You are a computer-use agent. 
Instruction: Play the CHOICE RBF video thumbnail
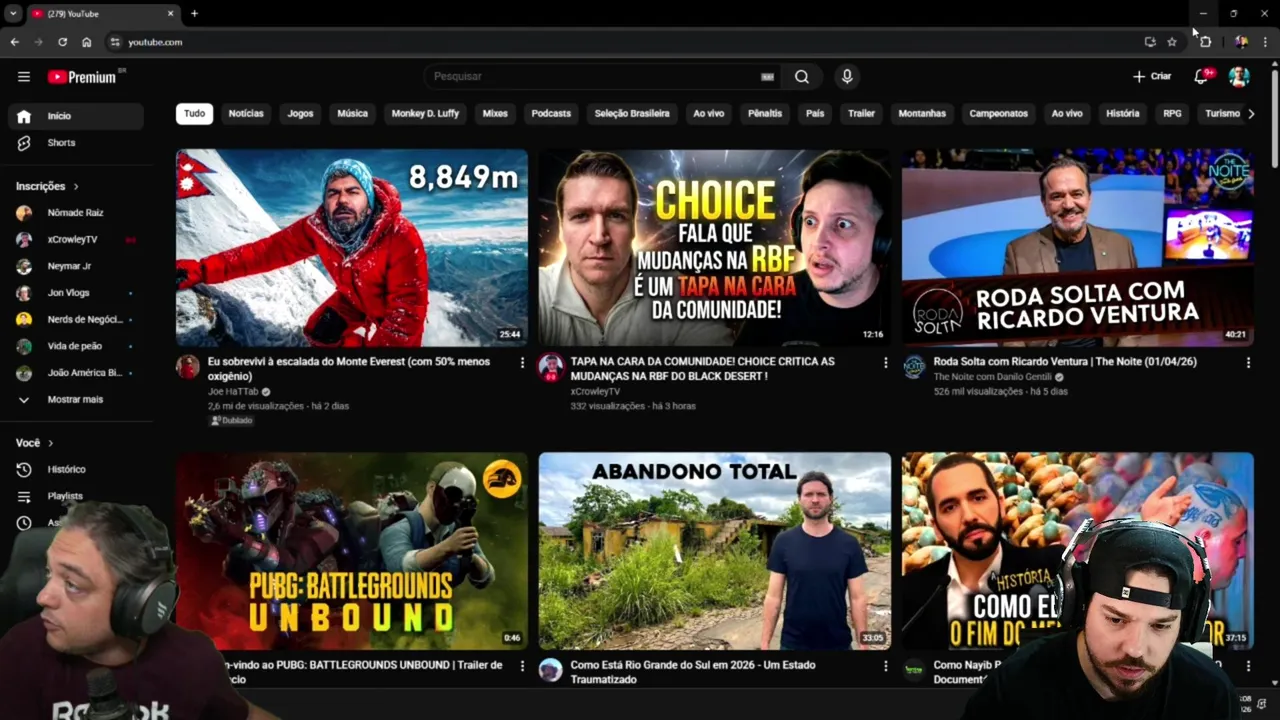pyautogui.click(x=715, y=248)
